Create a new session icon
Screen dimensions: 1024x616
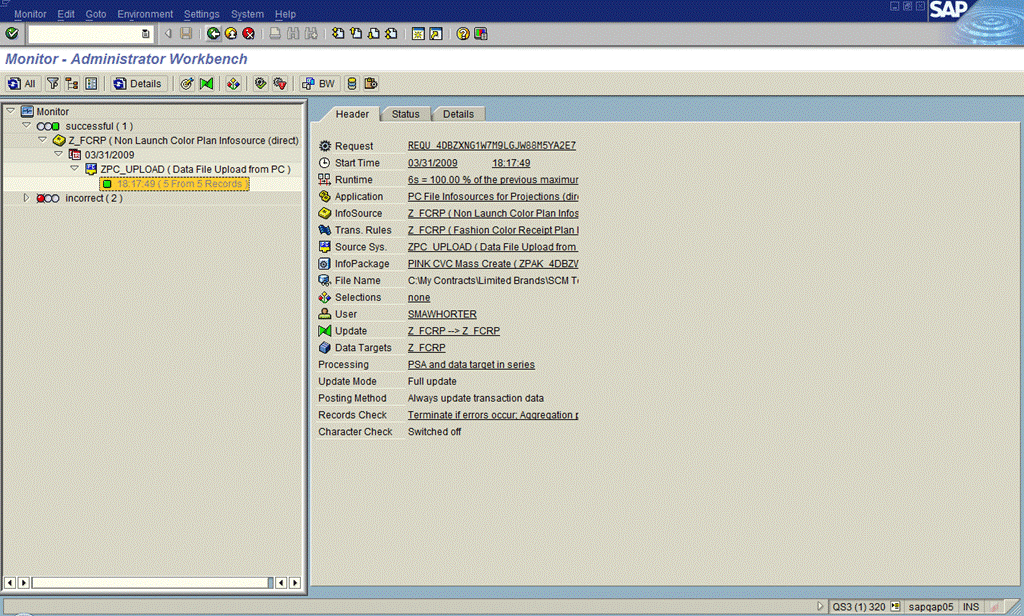418,33
